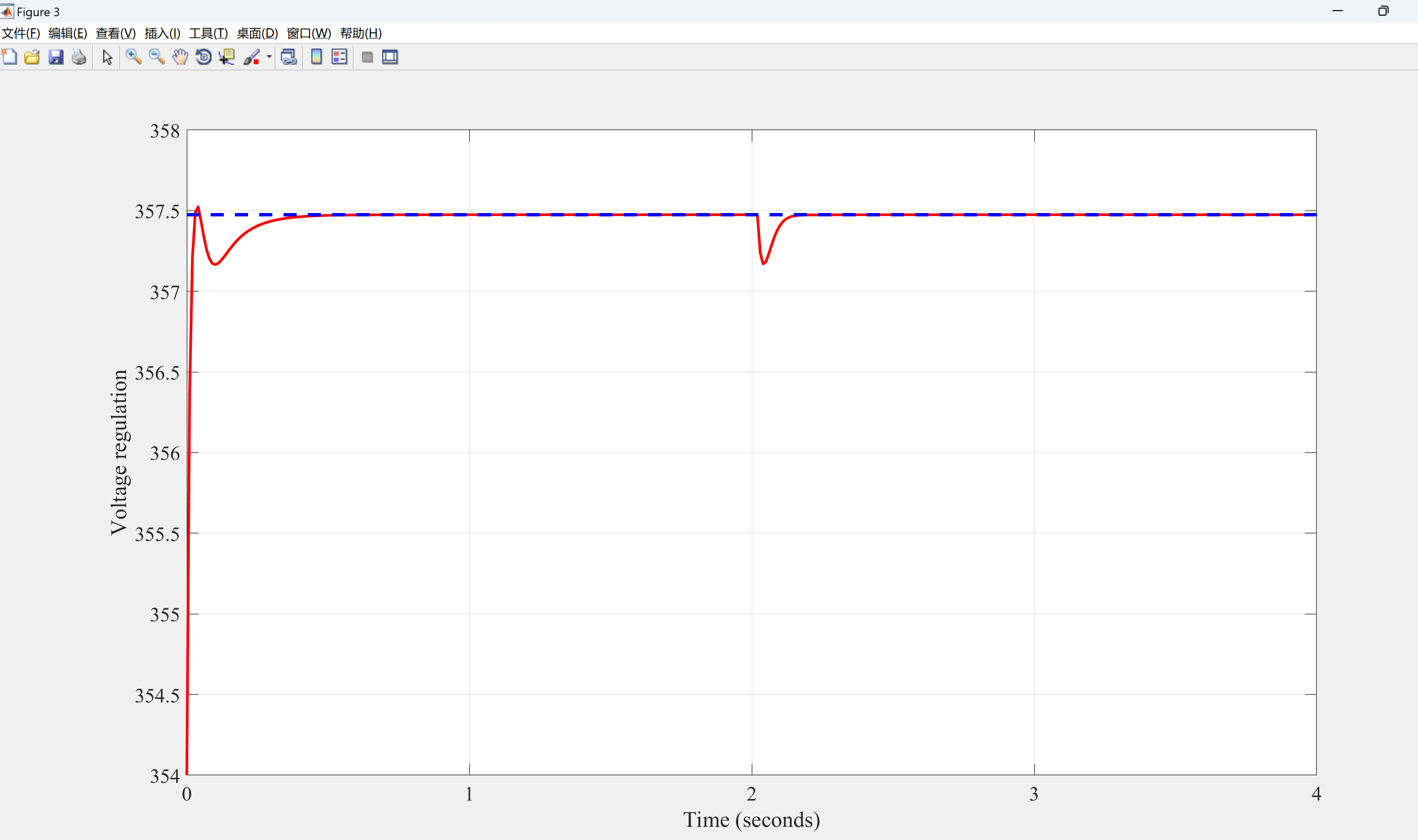Open the 文件(F) menu

click(x=21, y=33)
